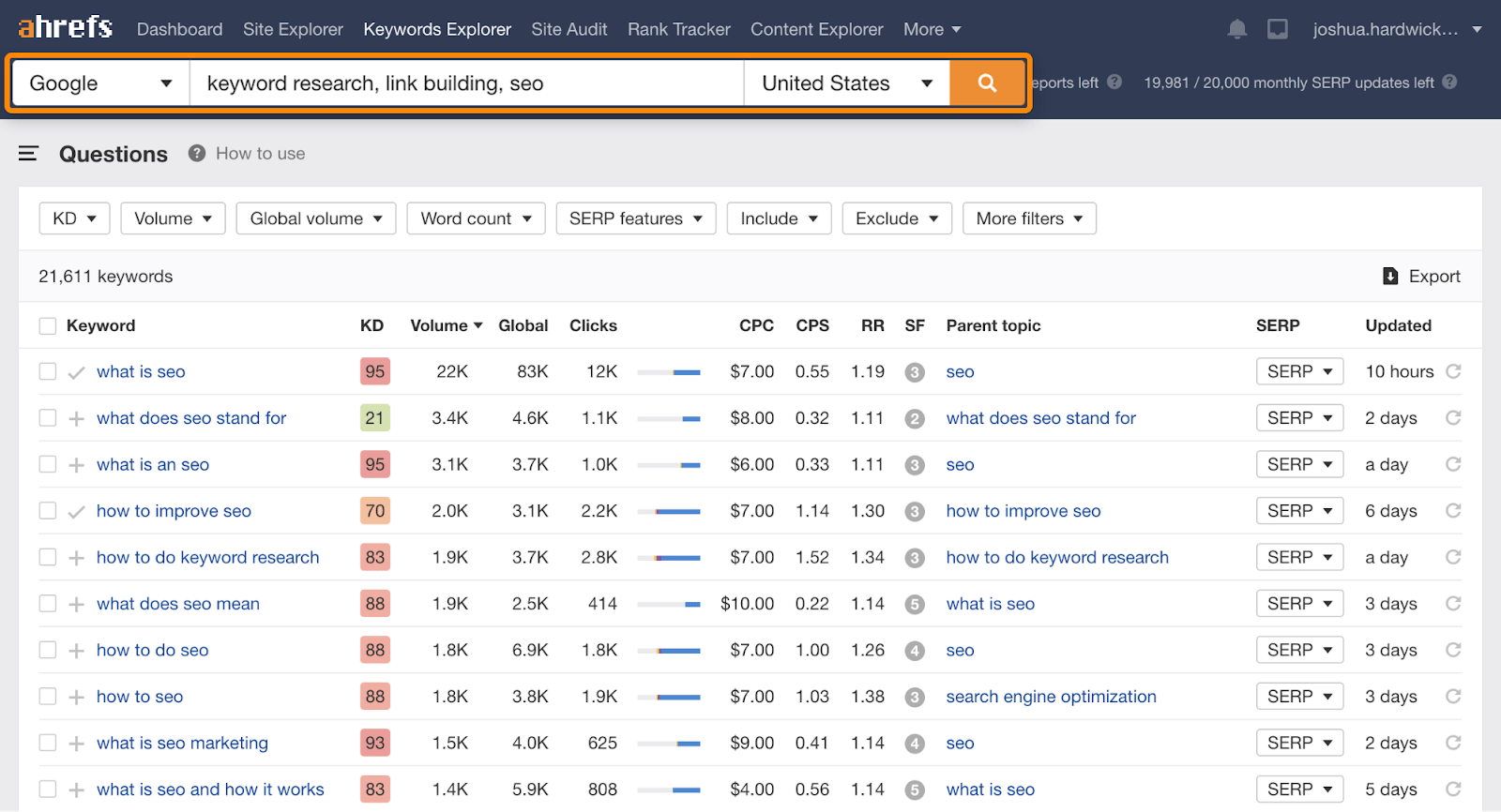Open the SERP features filter dropdown
The image size is (1501, 812).
pos(635,218)
